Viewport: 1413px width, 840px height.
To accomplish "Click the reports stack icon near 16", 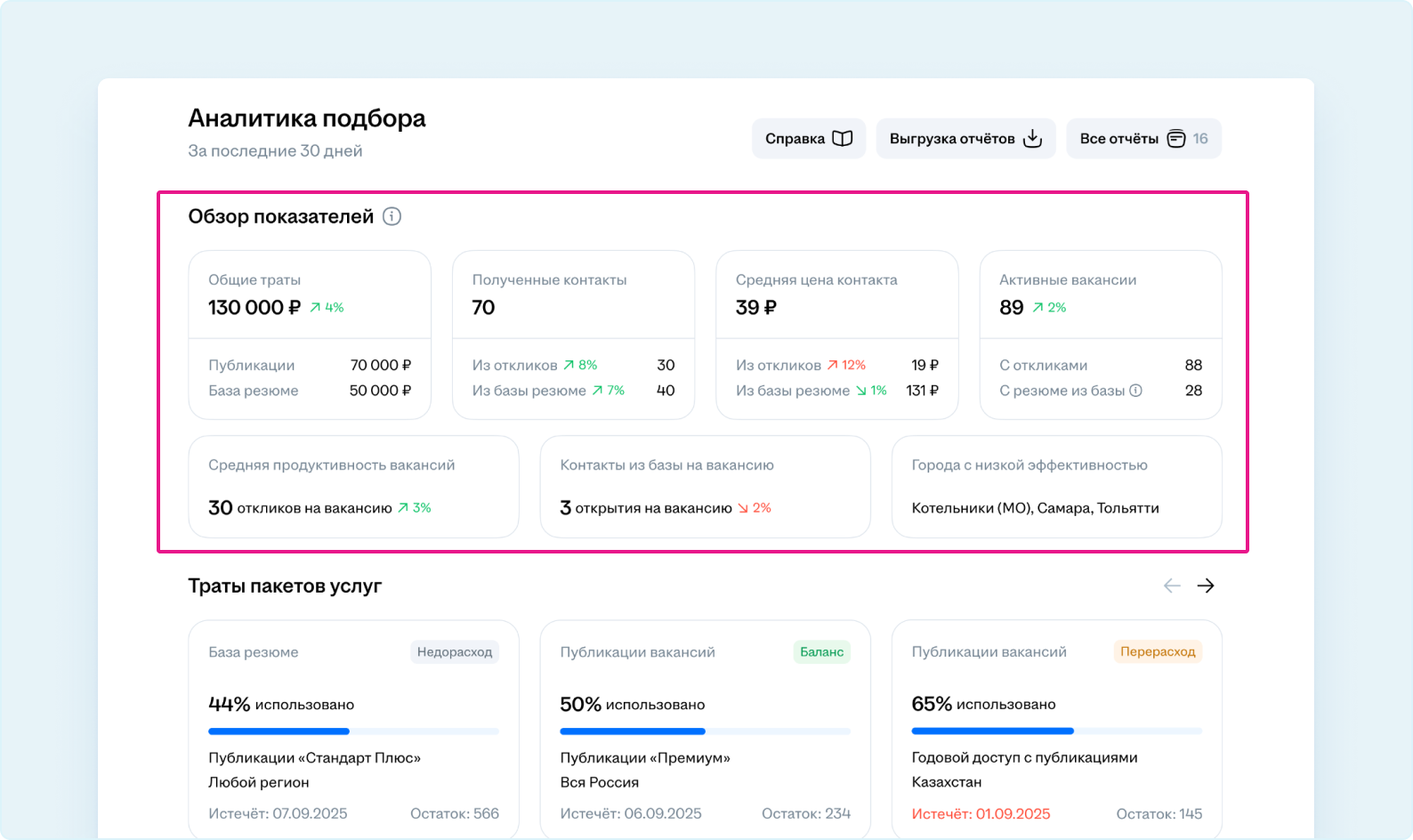I will coord(1176,139).
